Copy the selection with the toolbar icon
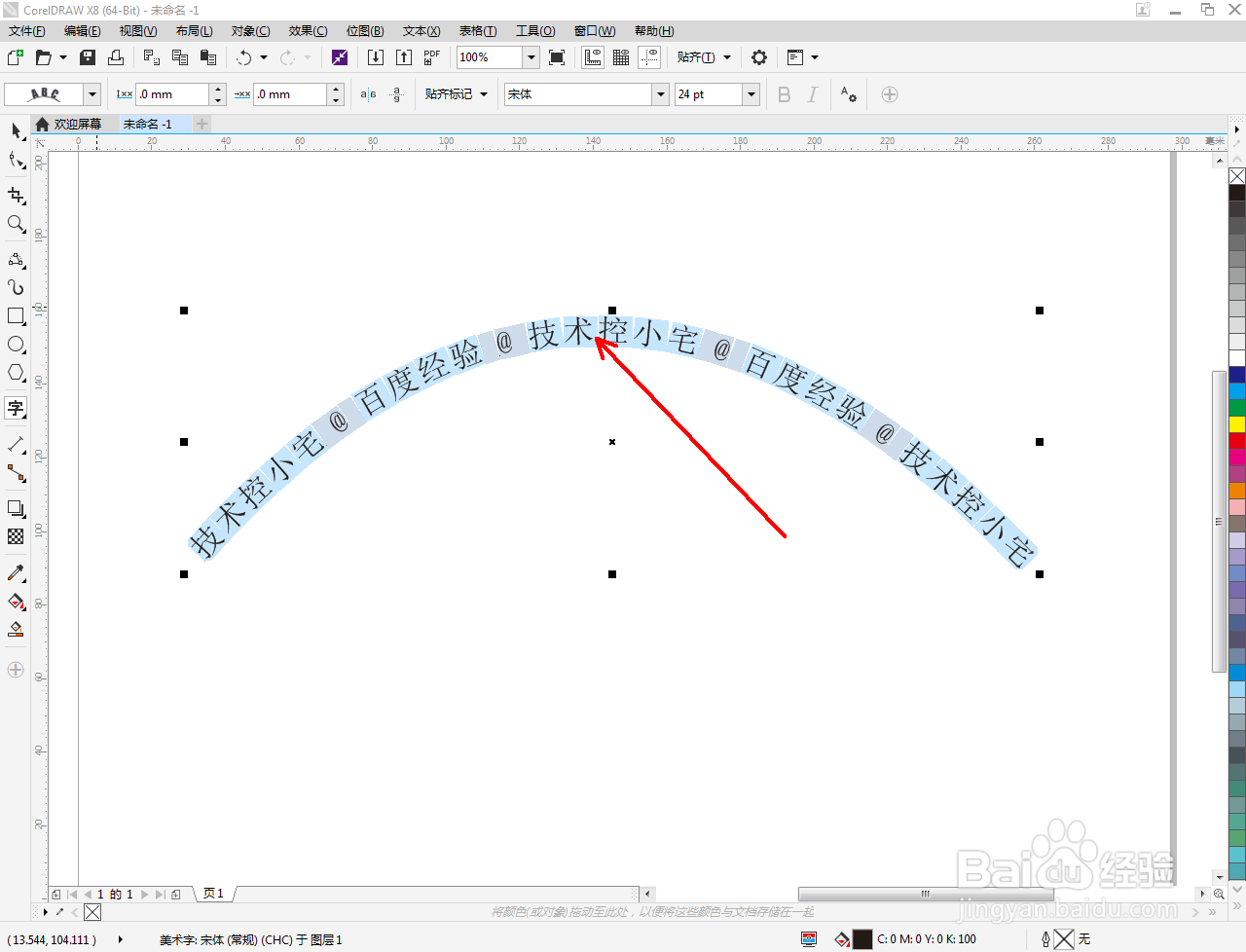This screenshot has width=1246, height=952. tap(180, 57)
